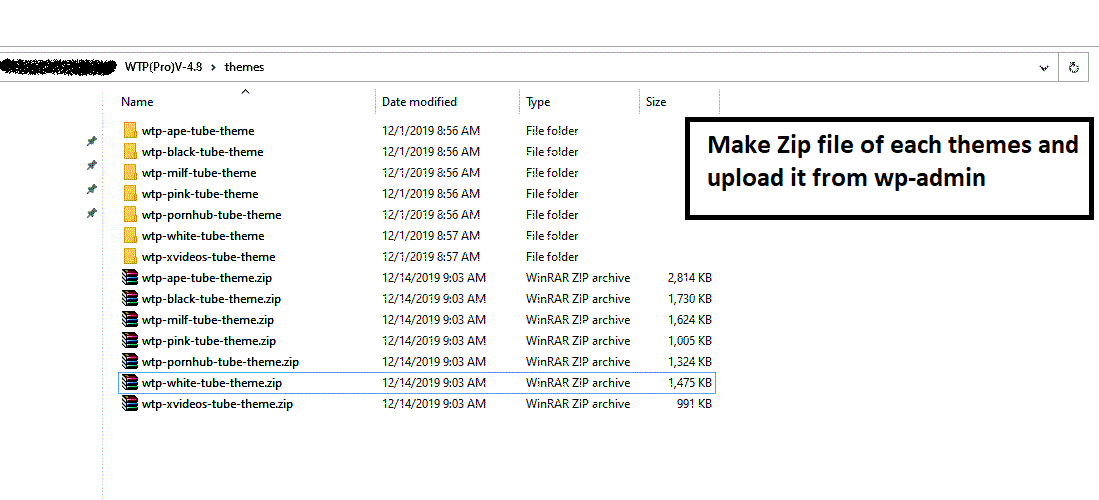Click the wtp-white-tube-theme.zip archive icon
This screenshot has width=1099, height=500.
click(130, 383)
